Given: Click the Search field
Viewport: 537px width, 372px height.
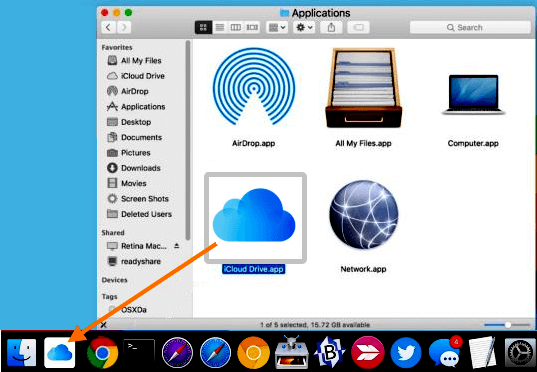Looking at the screenshot, I should point(470,27).
